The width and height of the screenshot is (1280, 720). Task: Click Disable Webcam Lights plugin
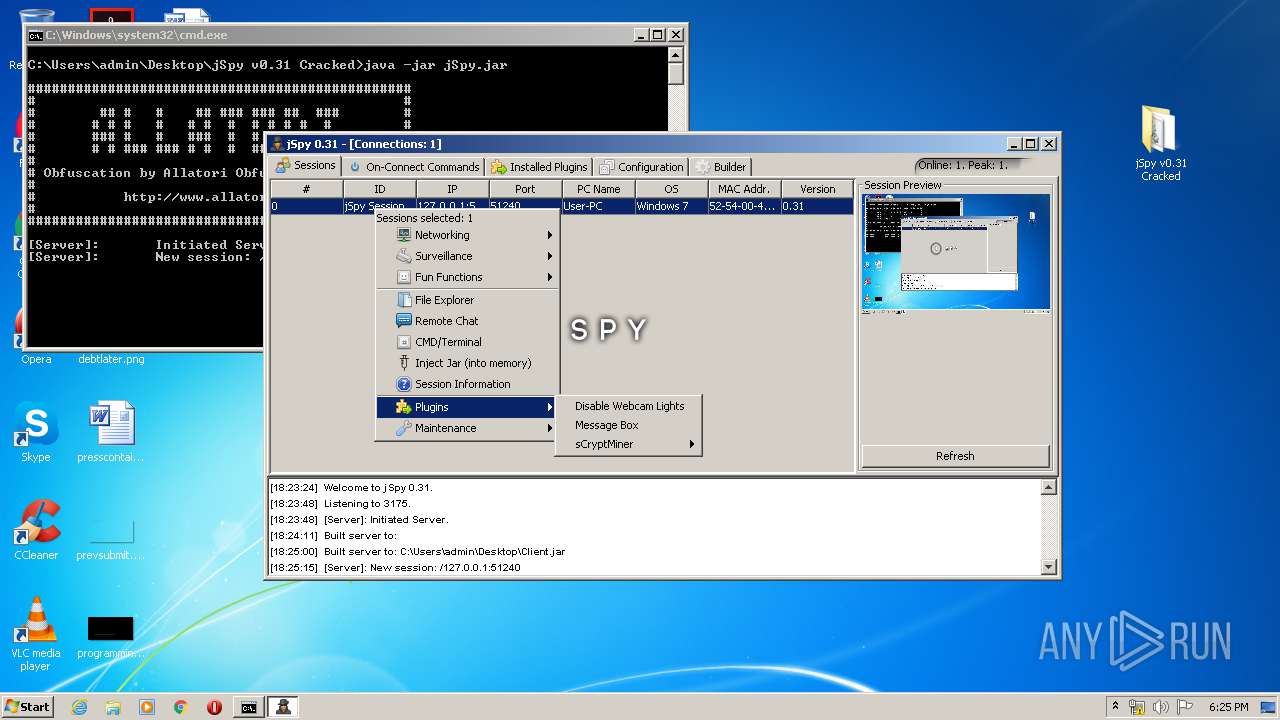pyautogui.click(x=629, y=406)
